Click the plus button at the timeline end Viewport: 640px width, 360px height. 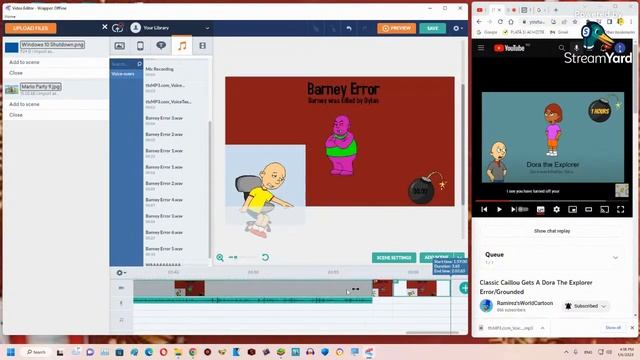(464, 288)
